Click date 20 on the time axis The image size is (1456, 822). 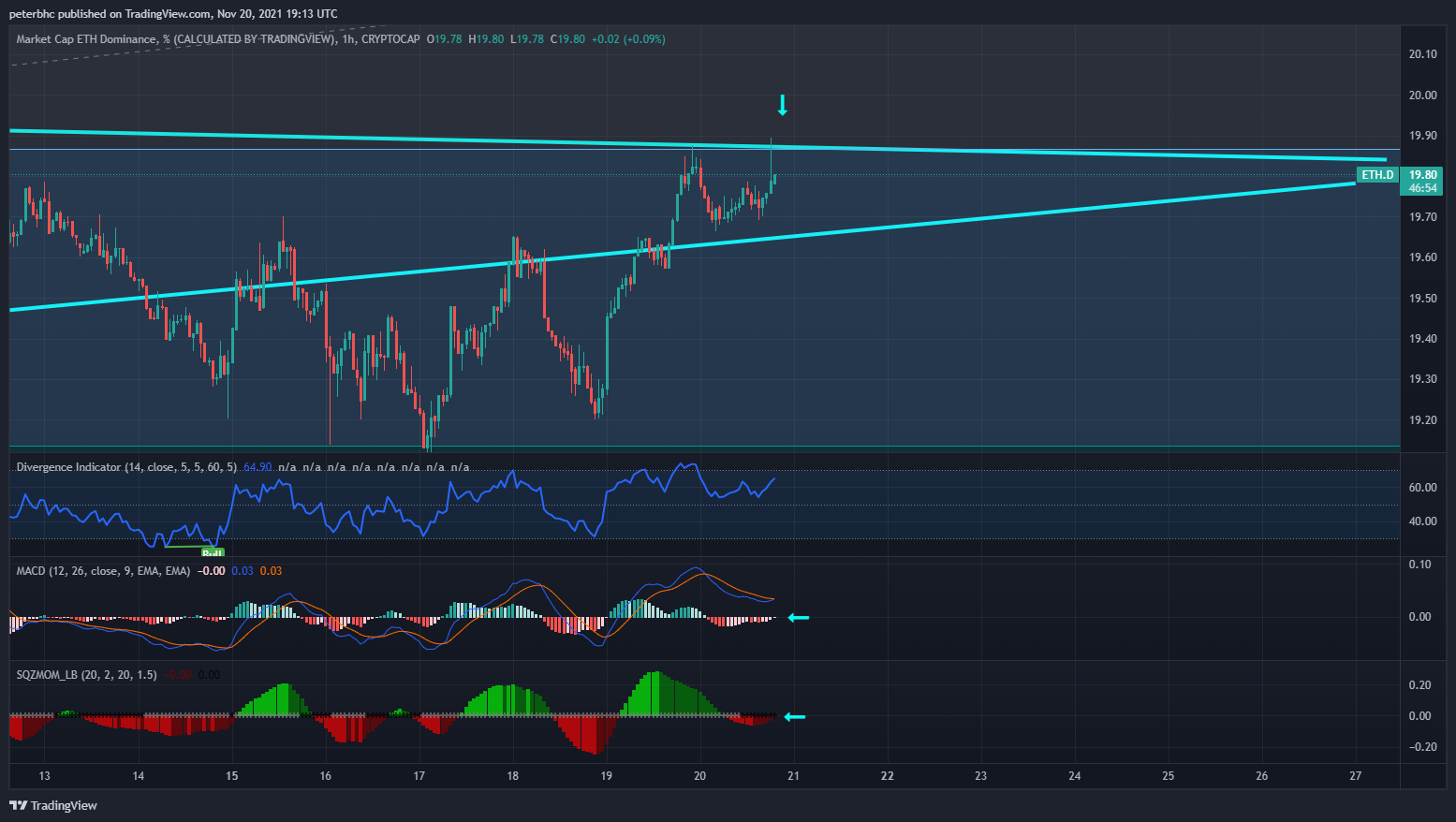(700, 776)
